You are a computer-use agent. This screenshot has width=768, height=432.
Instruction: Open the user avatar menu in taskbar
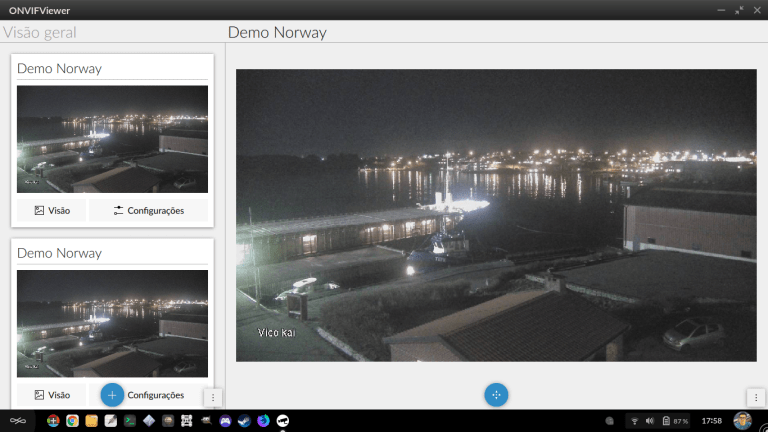742,421
